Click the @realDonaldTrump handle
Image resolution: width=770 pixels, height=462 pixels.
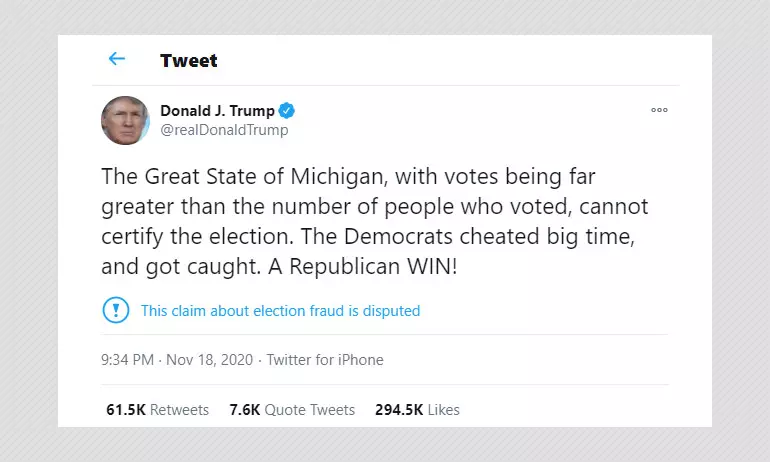coord(224,130)
